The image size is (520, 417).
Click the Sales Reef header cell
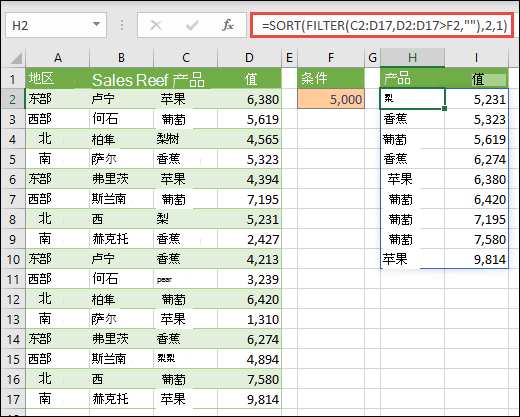pos(121,79)
